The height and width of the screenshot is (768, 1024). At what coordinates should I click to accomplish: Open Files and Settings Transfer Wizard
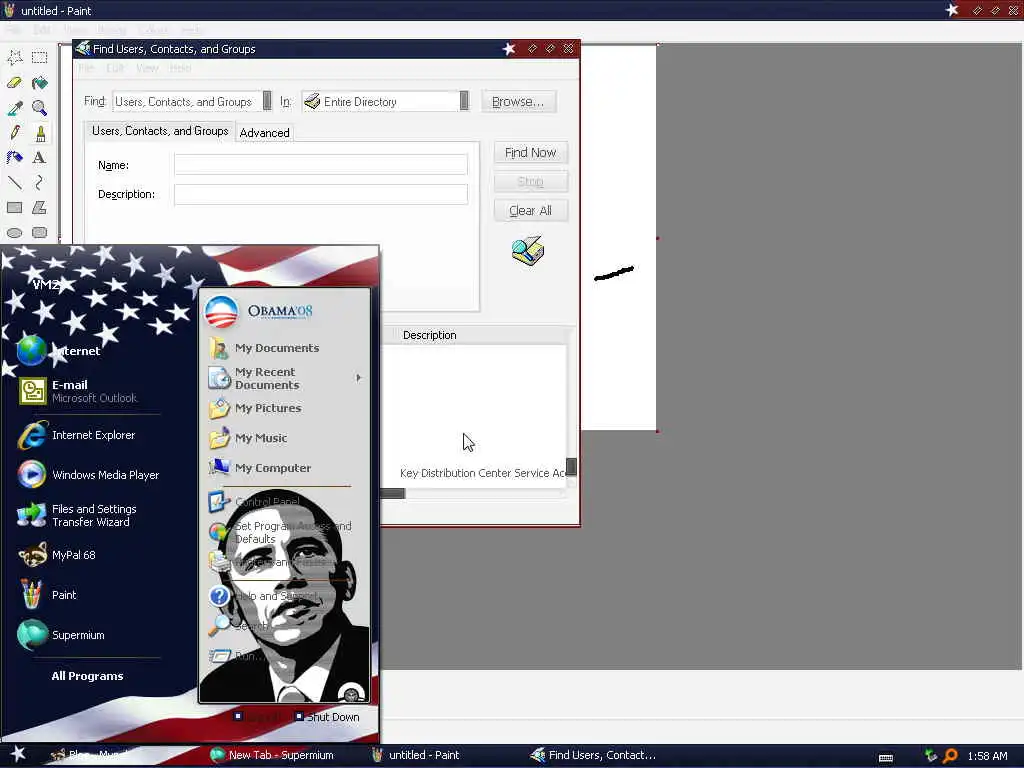(x=78, y=515)
